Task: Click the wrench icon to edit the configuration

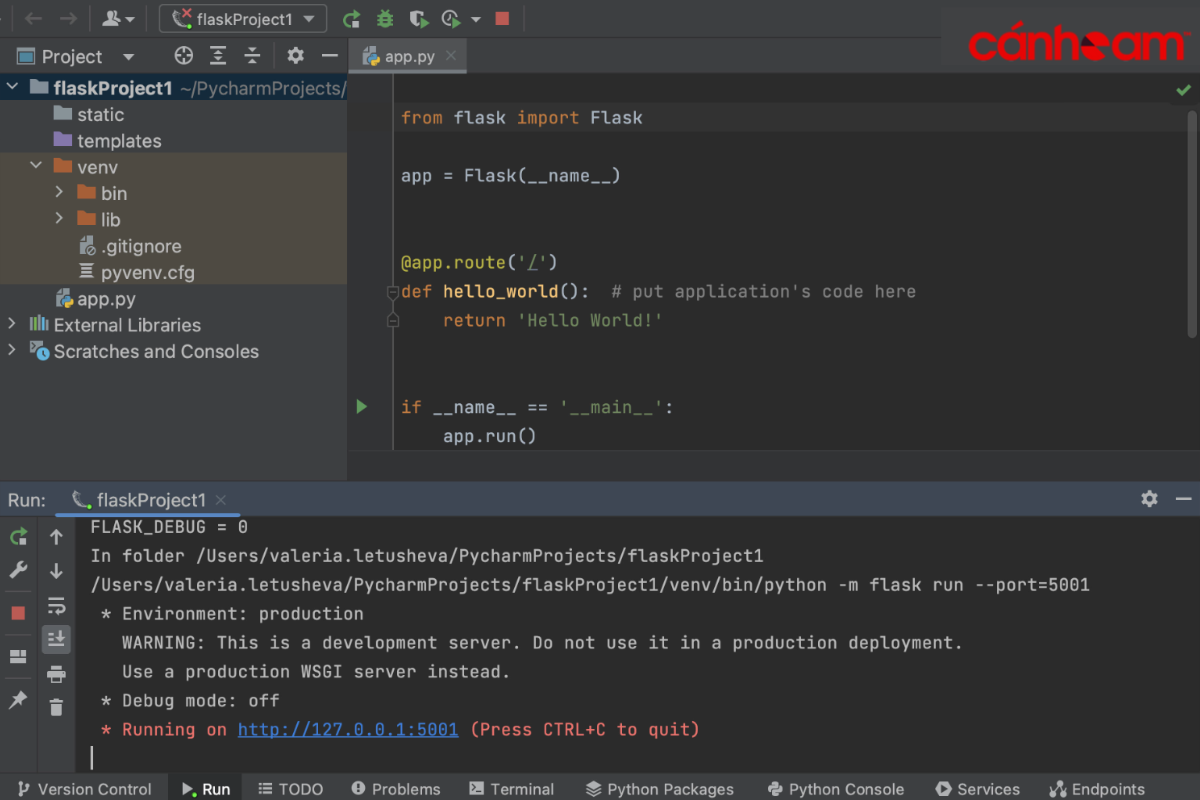Action: pyautogui.click(x=18, y=571)
